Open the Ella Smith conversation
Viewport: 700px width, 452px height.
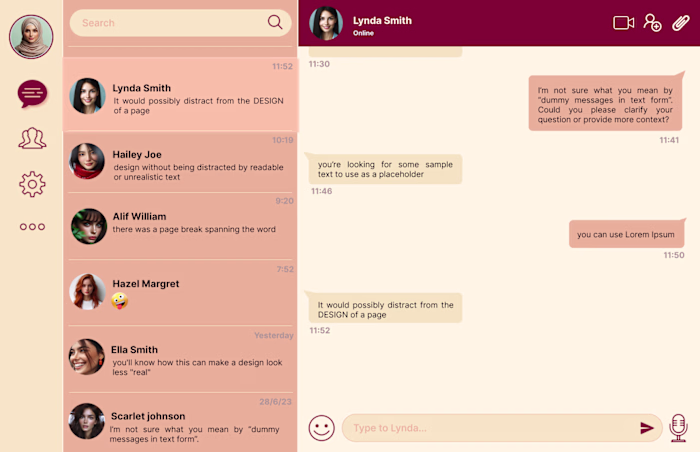[x=180, y=359]
